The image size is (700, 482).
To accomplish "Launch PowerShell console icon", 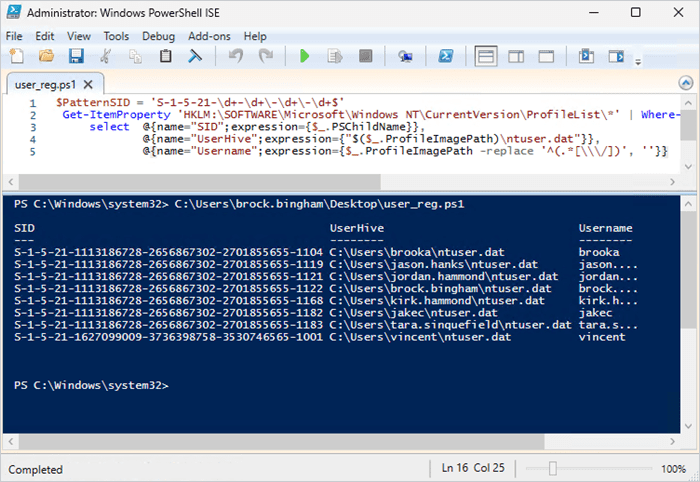I will [446, 56].
